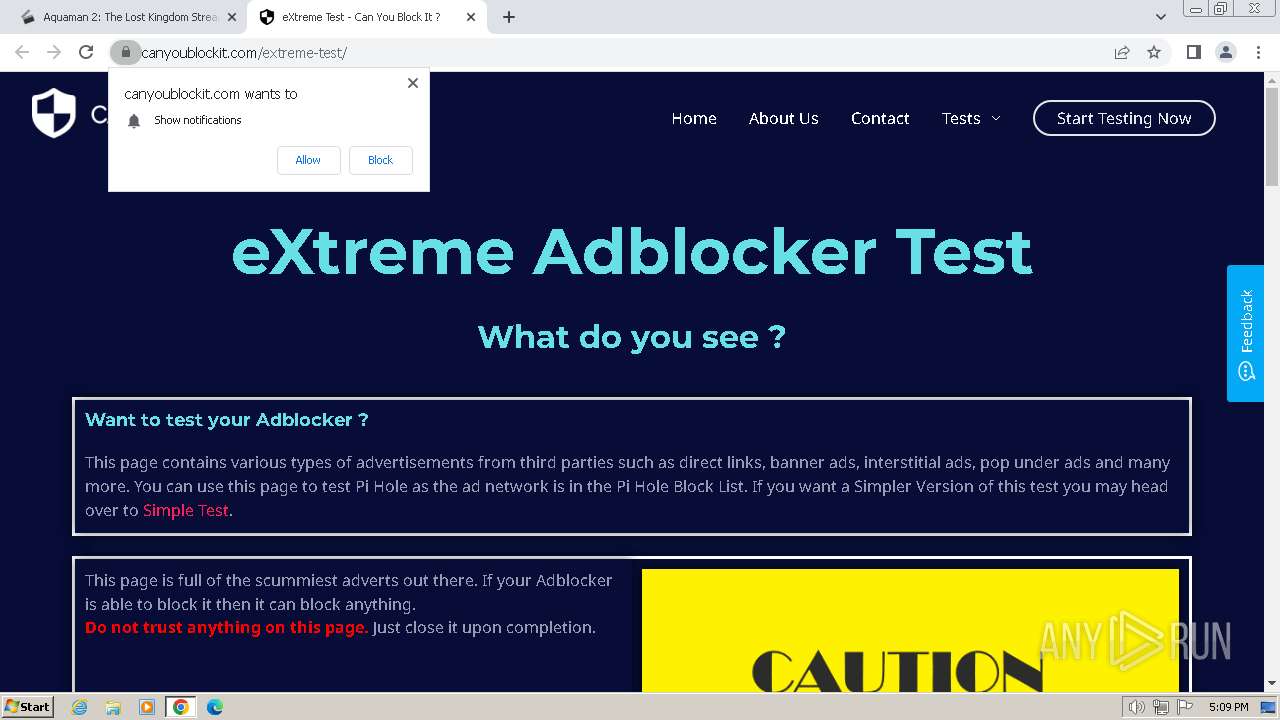Image resolution: width=1280 pixels, height=720 pixels.
Task: Click show desktop button at taskbar end
Action: [1269, 707]
